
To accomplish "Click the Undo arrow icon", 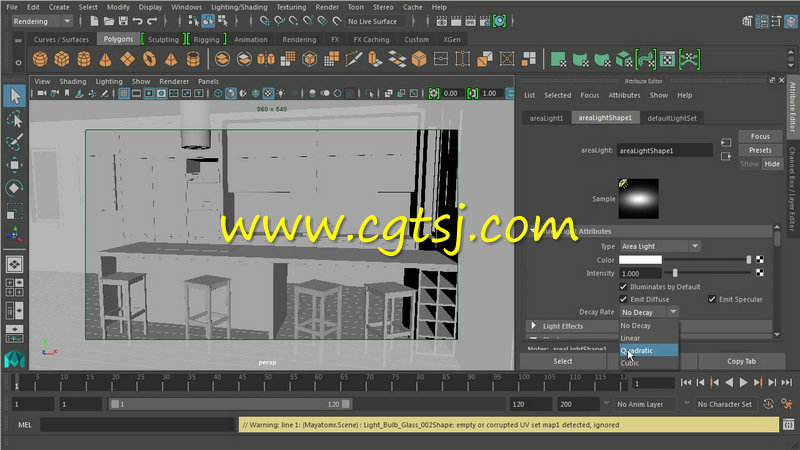I will [137, 21].
